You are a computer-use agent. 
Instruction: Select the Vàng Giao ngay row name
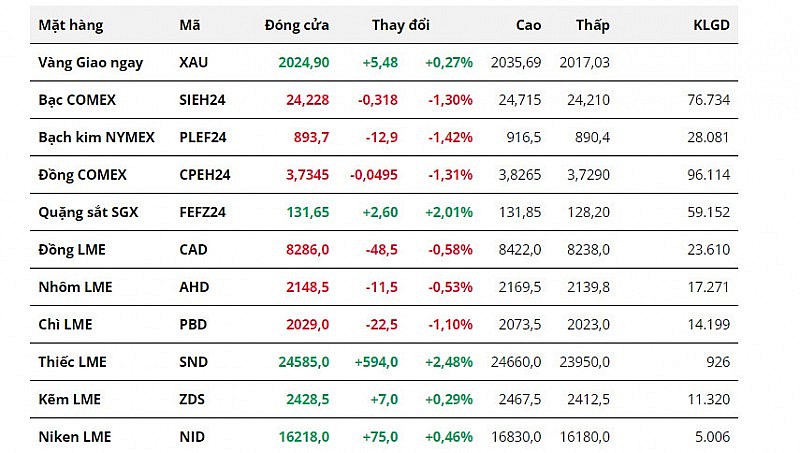90,62
